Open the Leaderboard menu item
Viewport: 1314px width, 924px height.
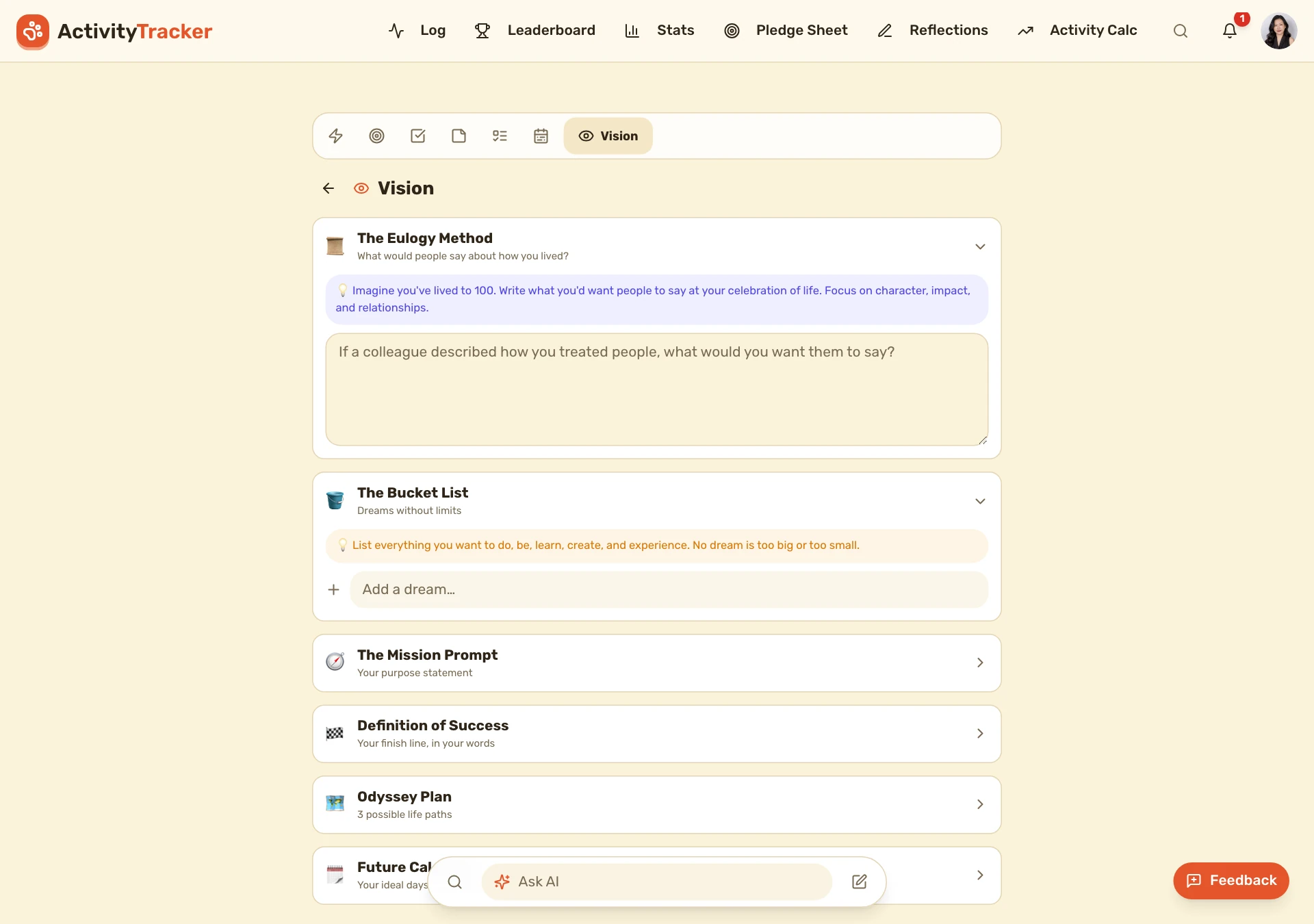(x=535, y=30)
